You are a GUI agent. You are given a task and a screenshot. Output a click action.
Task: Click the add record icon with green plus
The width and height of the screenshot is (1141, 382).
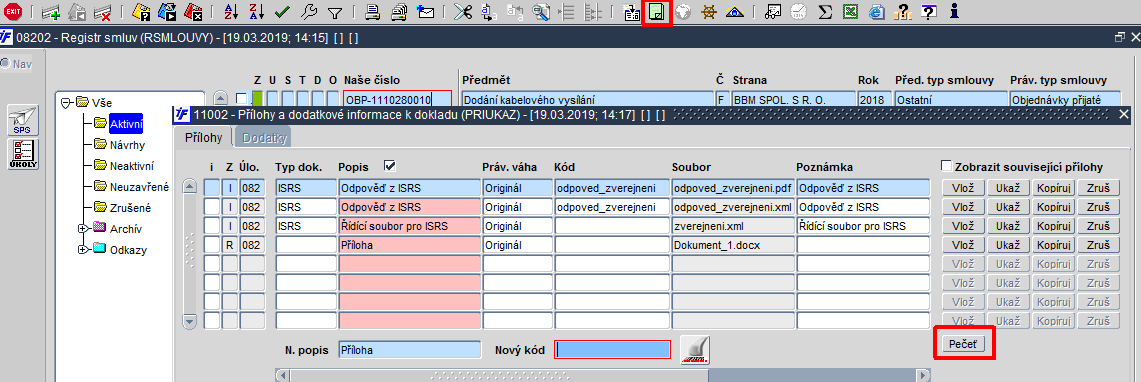tap(50, 12)
